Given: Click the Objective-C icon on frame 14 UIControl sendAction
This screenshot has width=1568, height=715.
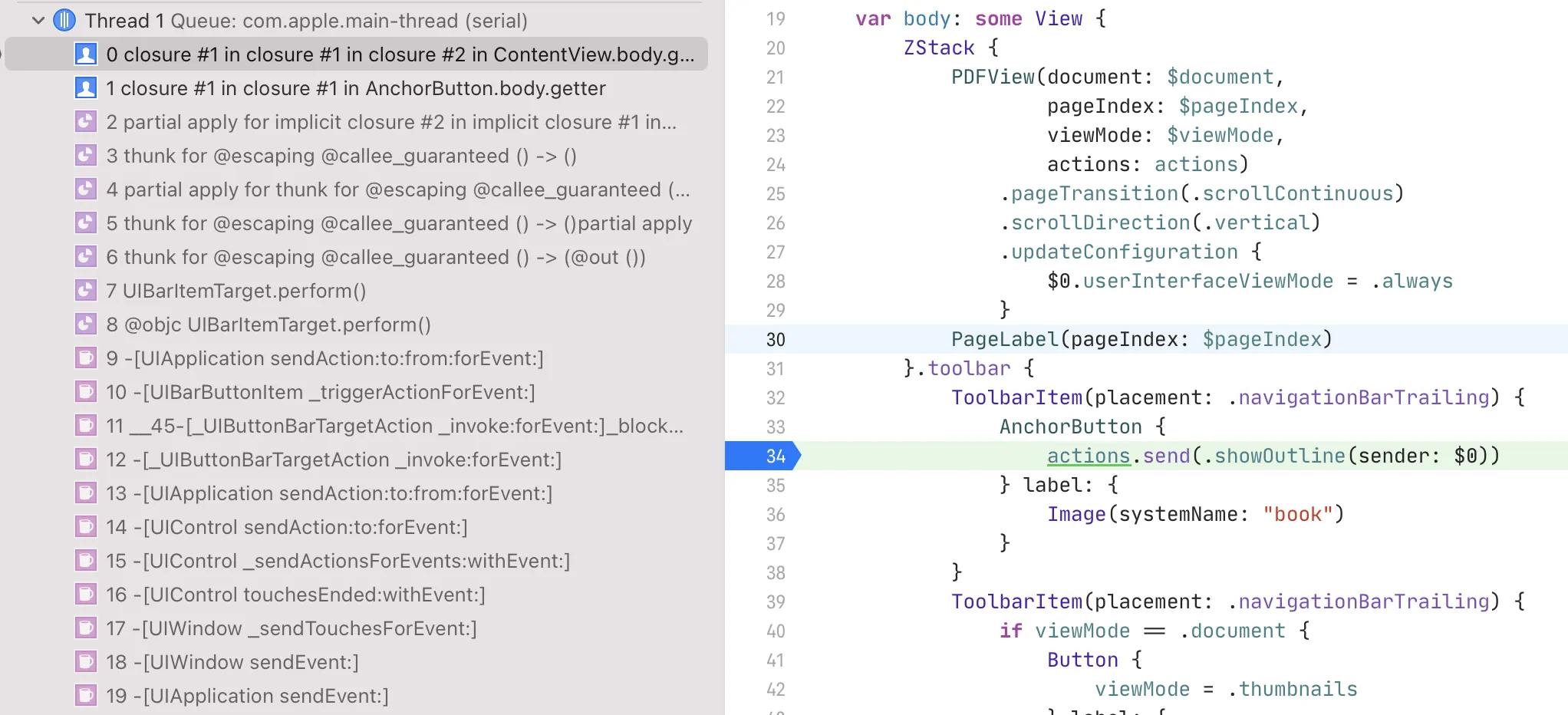Looking at the screenshot, I should (x=87, y=527).
